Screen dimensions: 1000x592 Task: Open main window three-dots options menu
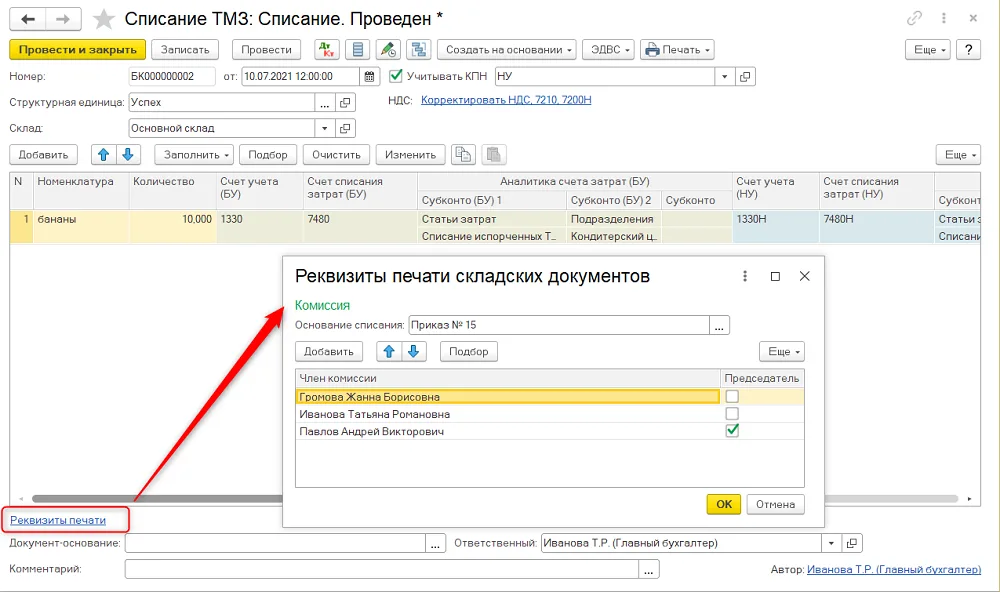(943, 18)
